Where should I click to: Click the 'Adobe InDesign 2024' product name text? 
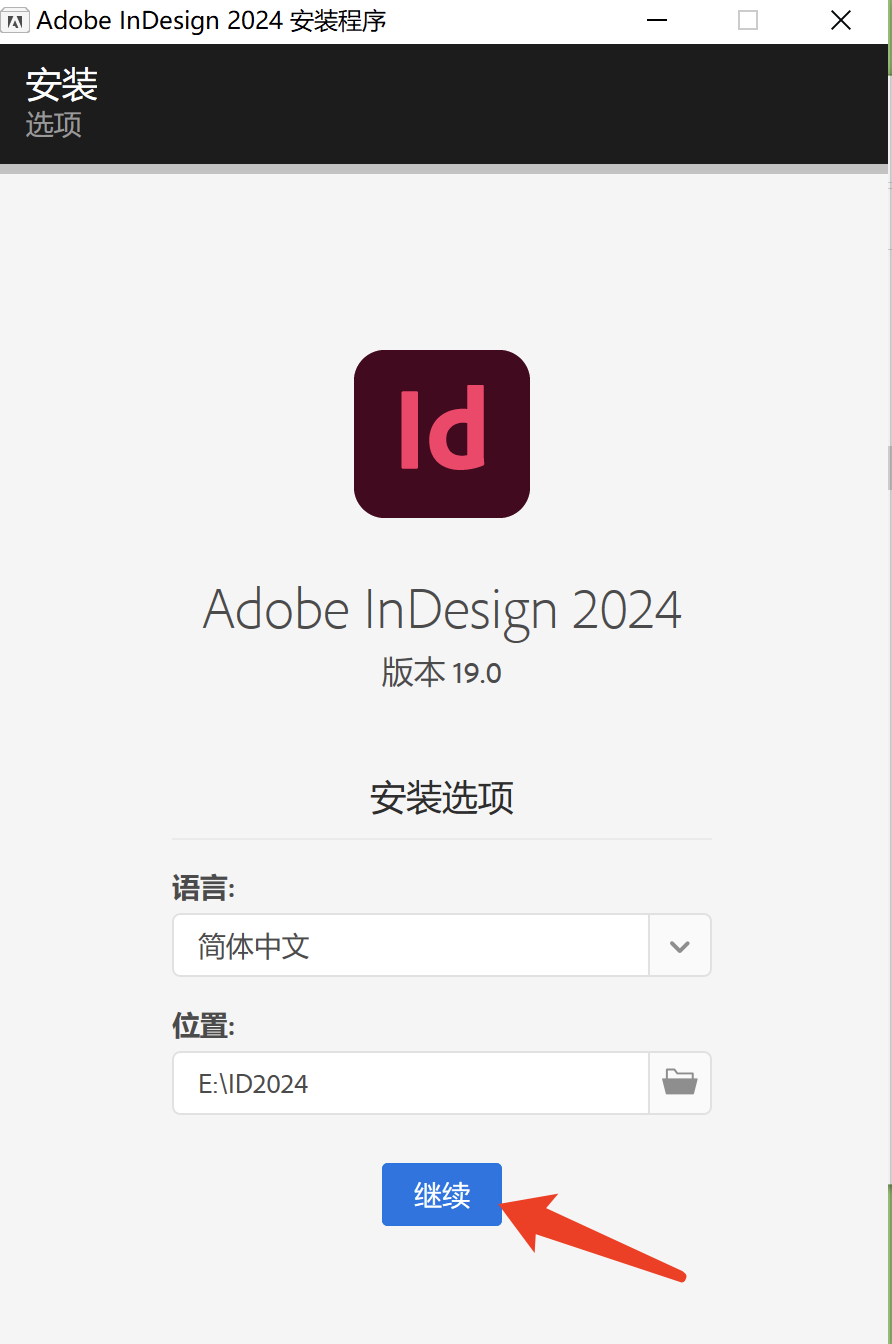(x=442, y=610)
